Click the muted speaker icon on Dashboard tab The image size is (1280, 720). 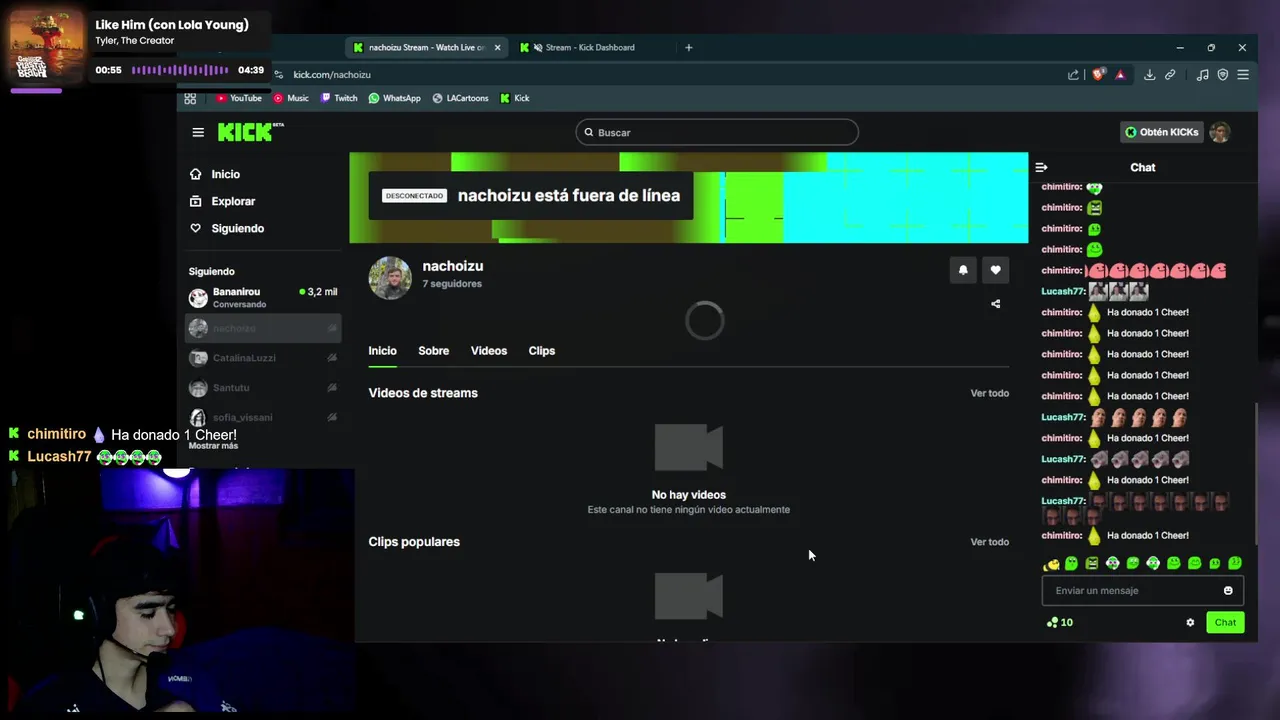(x=538, y=47)
